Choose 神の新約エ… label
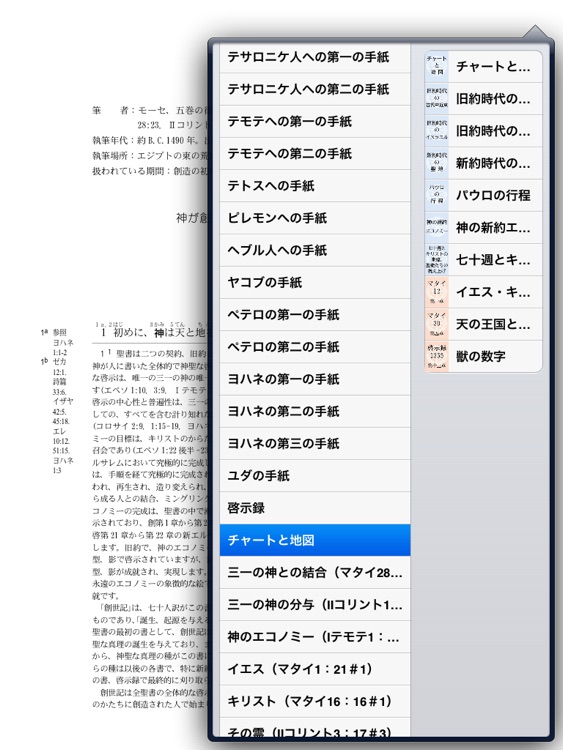 (x=493, y=228)
